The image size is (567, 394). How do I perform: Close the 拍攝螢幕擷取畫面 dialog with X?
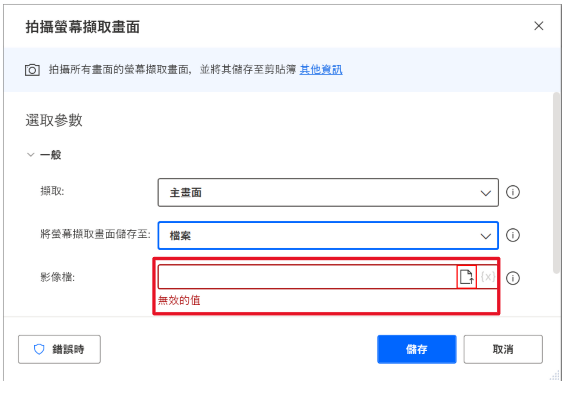(x=538, y=26)
